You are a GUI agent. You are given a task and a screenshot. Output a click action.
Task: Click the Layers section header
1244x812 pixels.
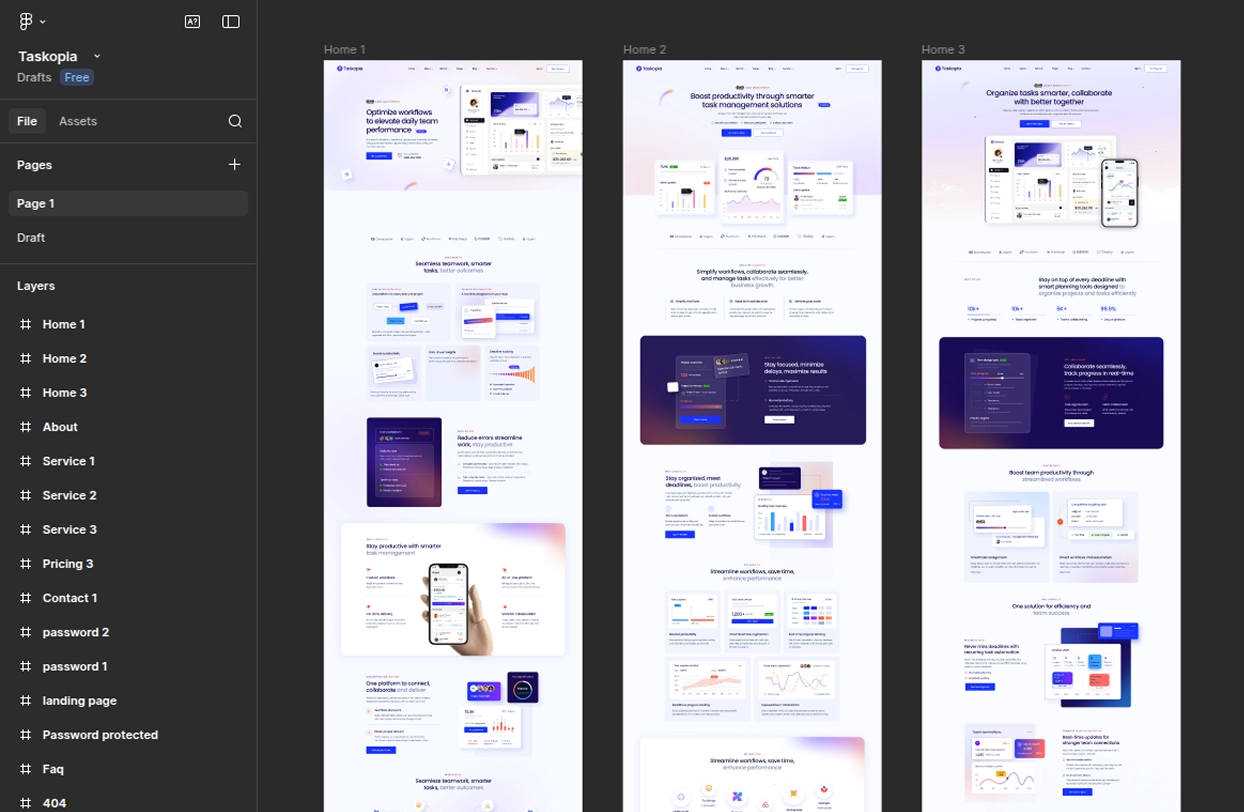[x=36, y=286]
